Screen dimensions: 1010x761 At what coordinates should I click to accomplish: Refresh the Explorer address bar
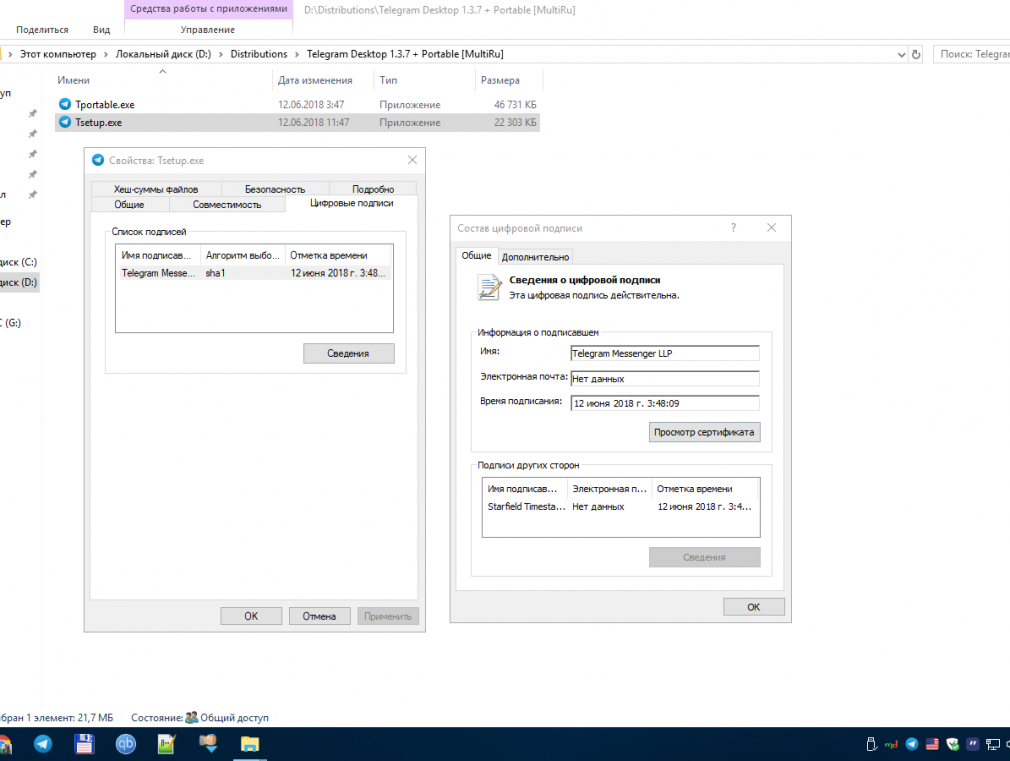pyautogui.click(x=916, y=55)
